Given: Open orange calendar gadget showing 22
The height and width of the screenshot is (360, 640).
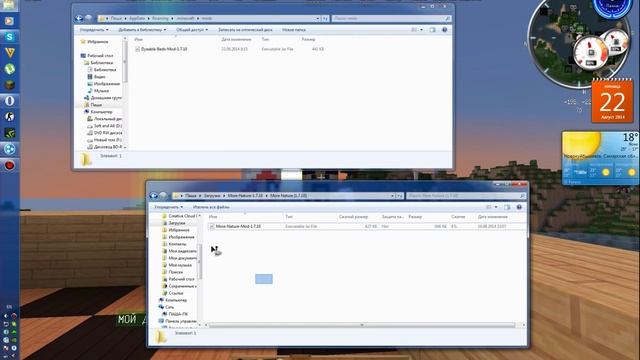Looking at the screenshot, I should pos(612,101).
